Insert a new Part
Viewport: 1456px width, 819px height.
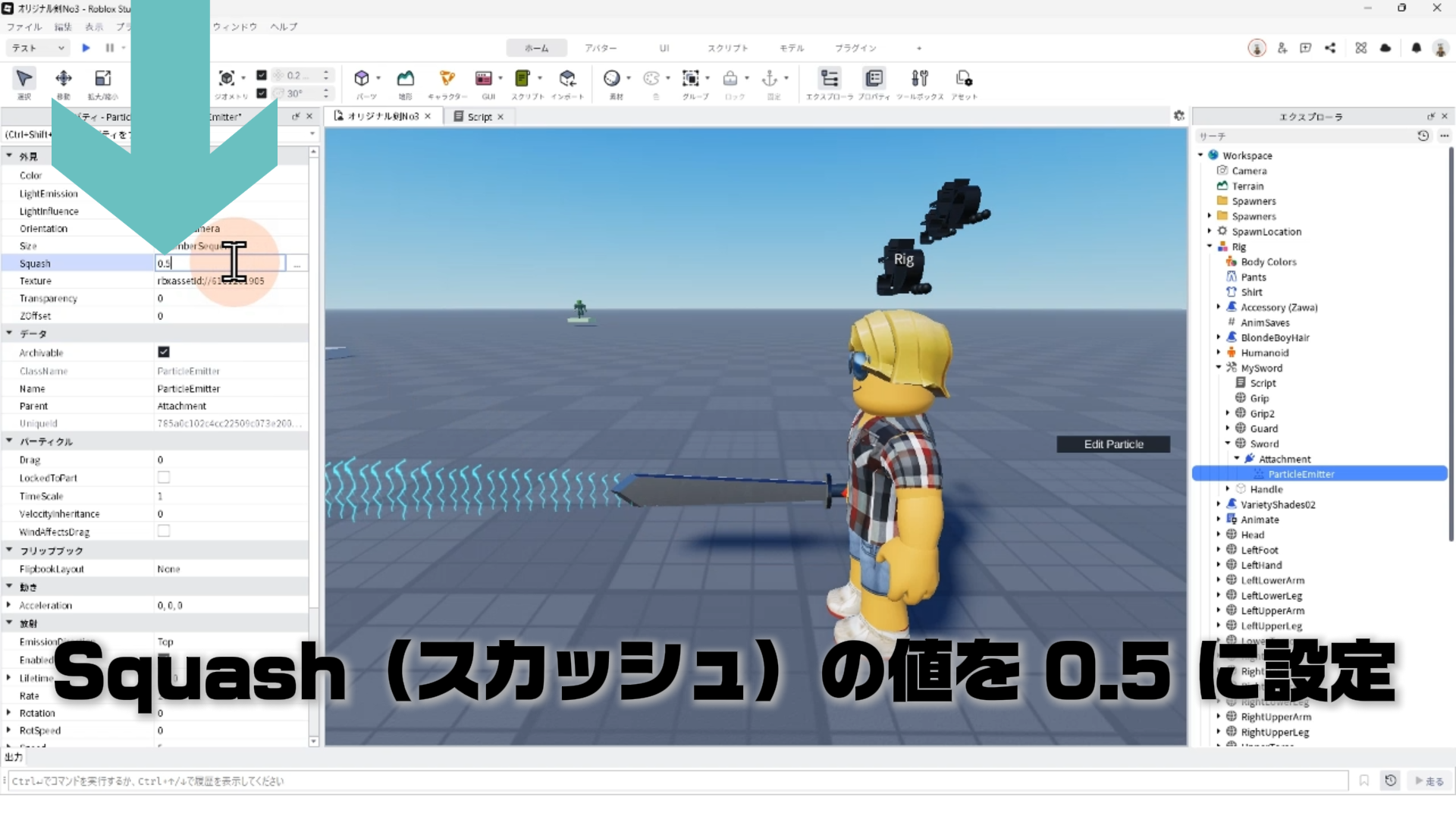362,79
